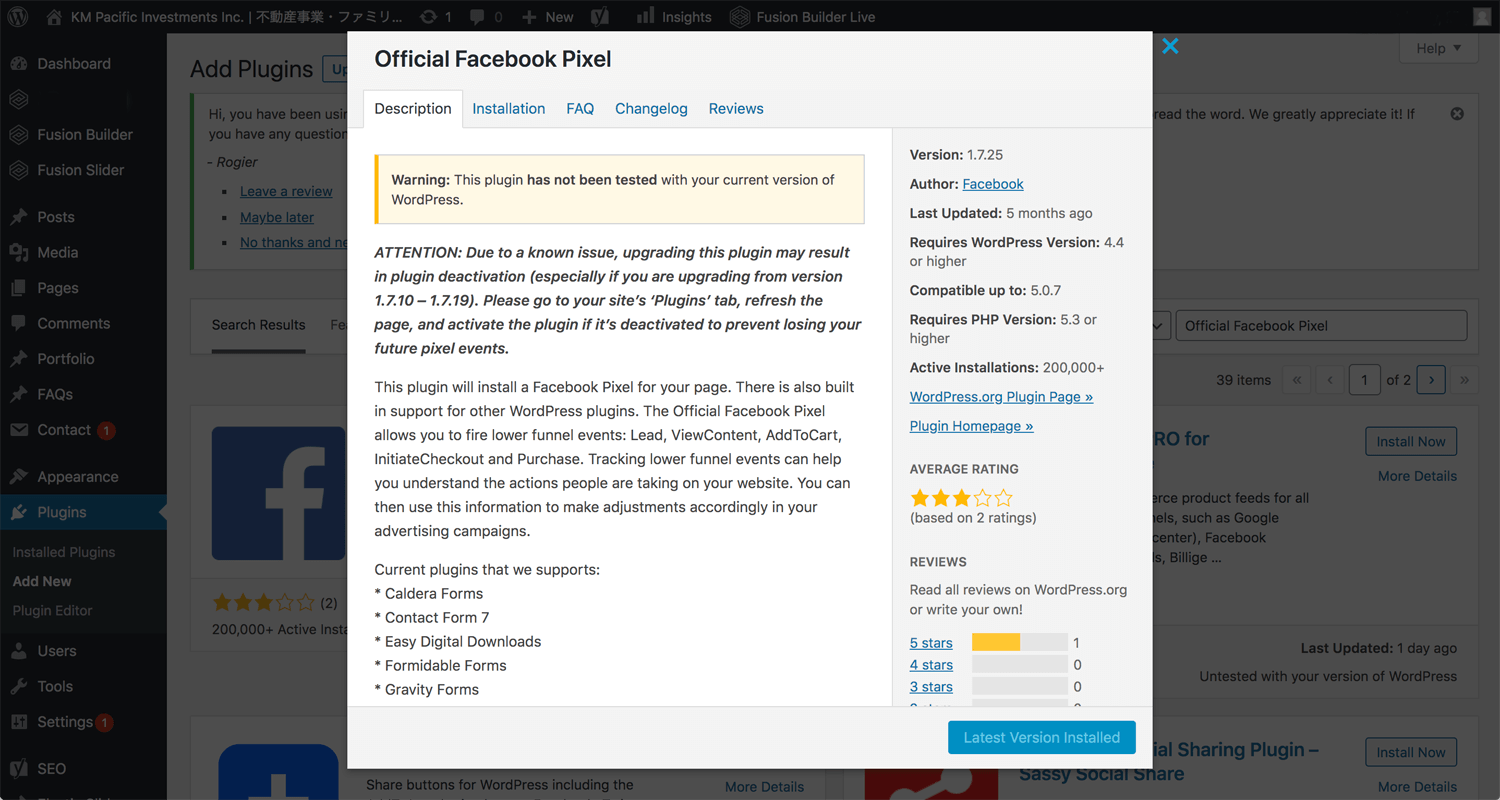The height and width of the screenshot is (800, 1500).
Task: Click the Contact envelope icon
Action: click(19, 430)
